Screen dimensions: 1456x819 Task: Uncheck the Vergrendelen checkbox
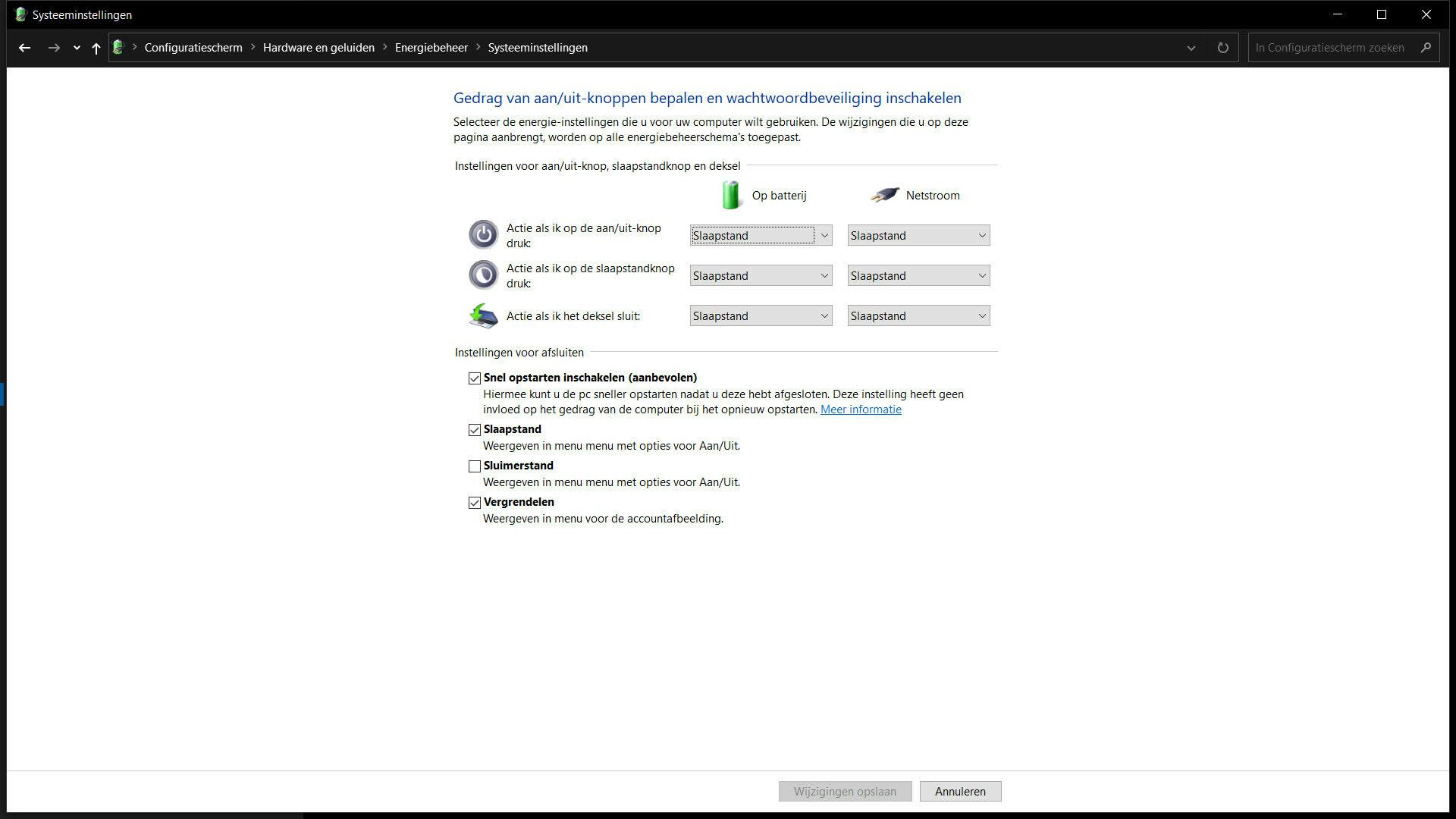[x=475, y=503]
